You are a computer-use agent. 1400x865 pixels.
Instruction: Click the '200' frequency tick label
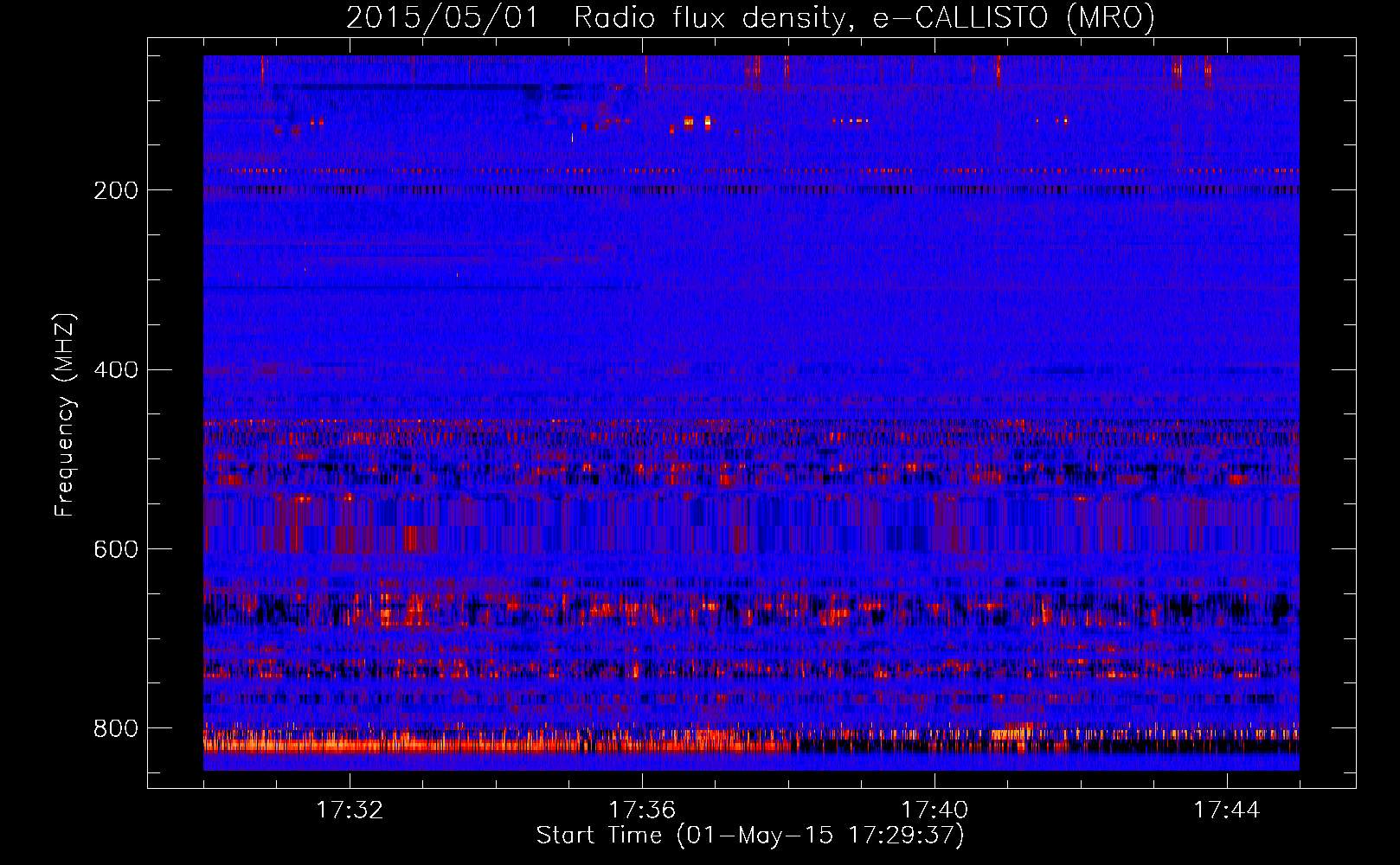[x=116, y=190]
